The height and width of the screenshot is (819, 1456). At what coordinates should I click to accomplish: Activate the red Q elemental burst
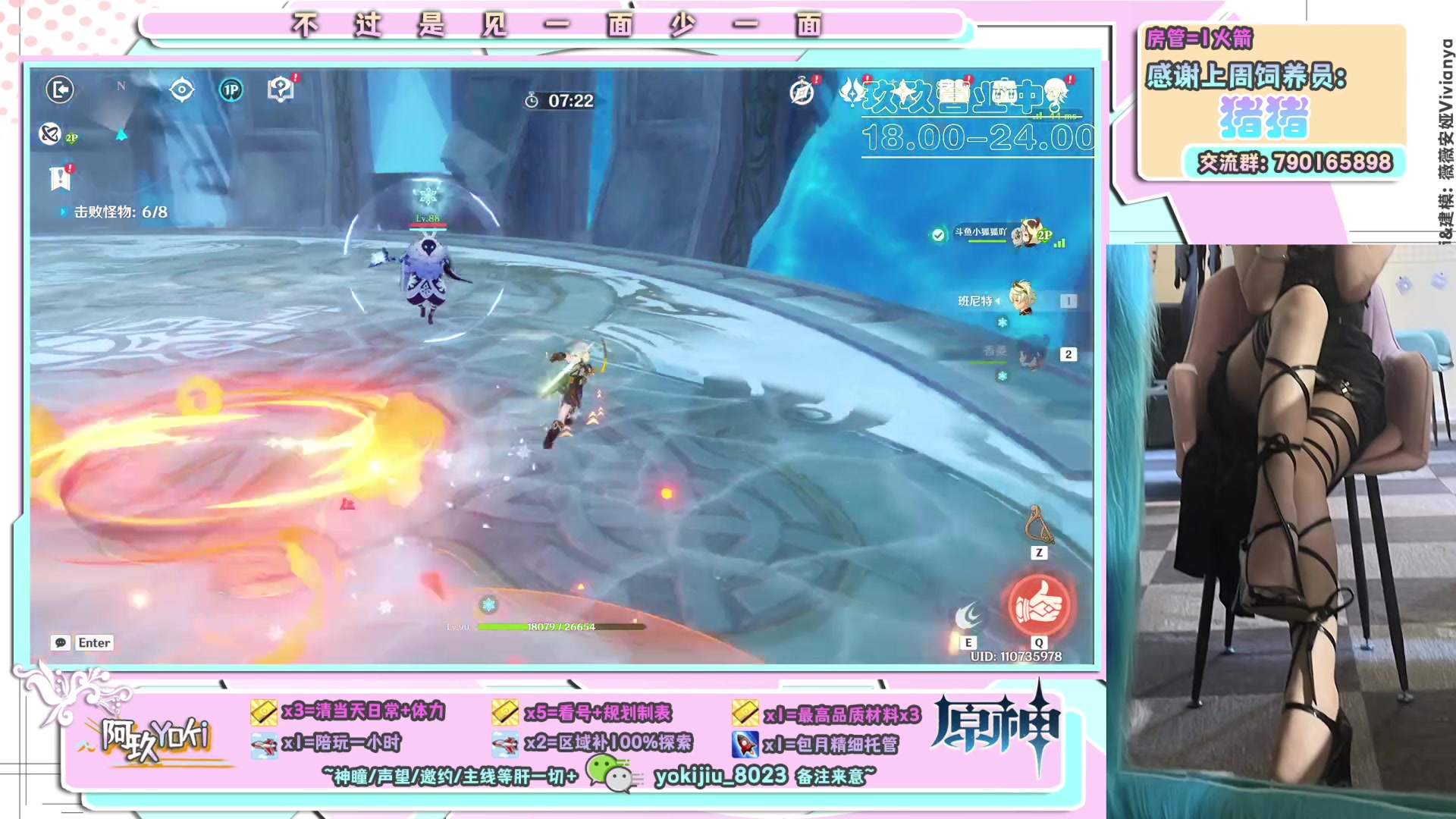(x=1039, y=606)
